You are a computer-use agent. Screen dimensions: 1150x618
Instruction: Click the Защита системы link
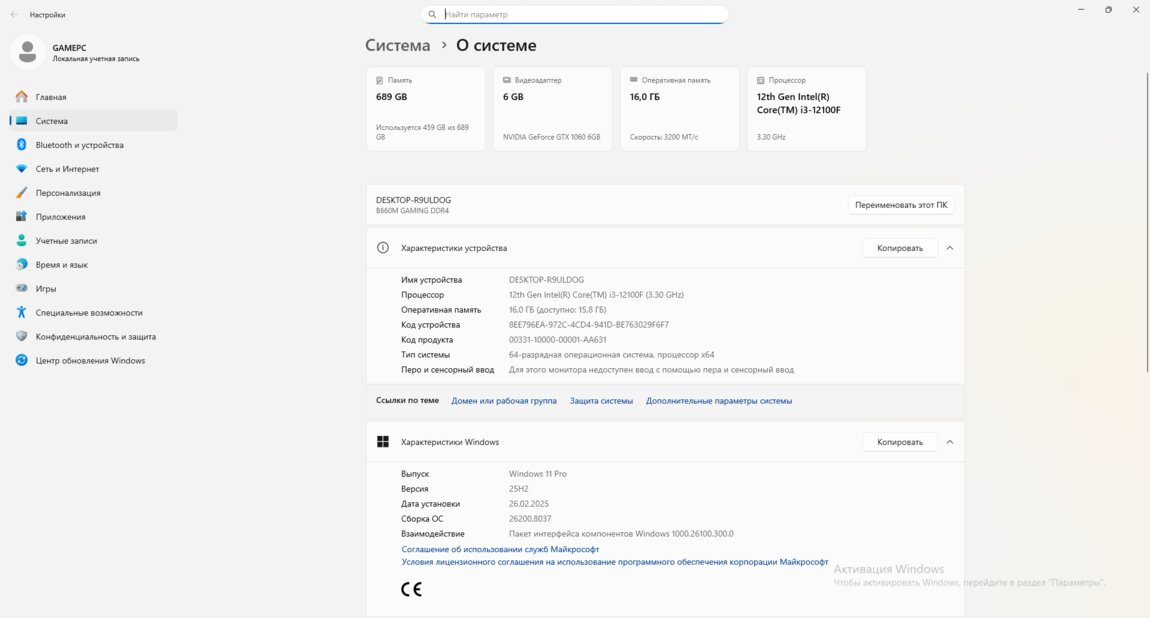point(601,401)
